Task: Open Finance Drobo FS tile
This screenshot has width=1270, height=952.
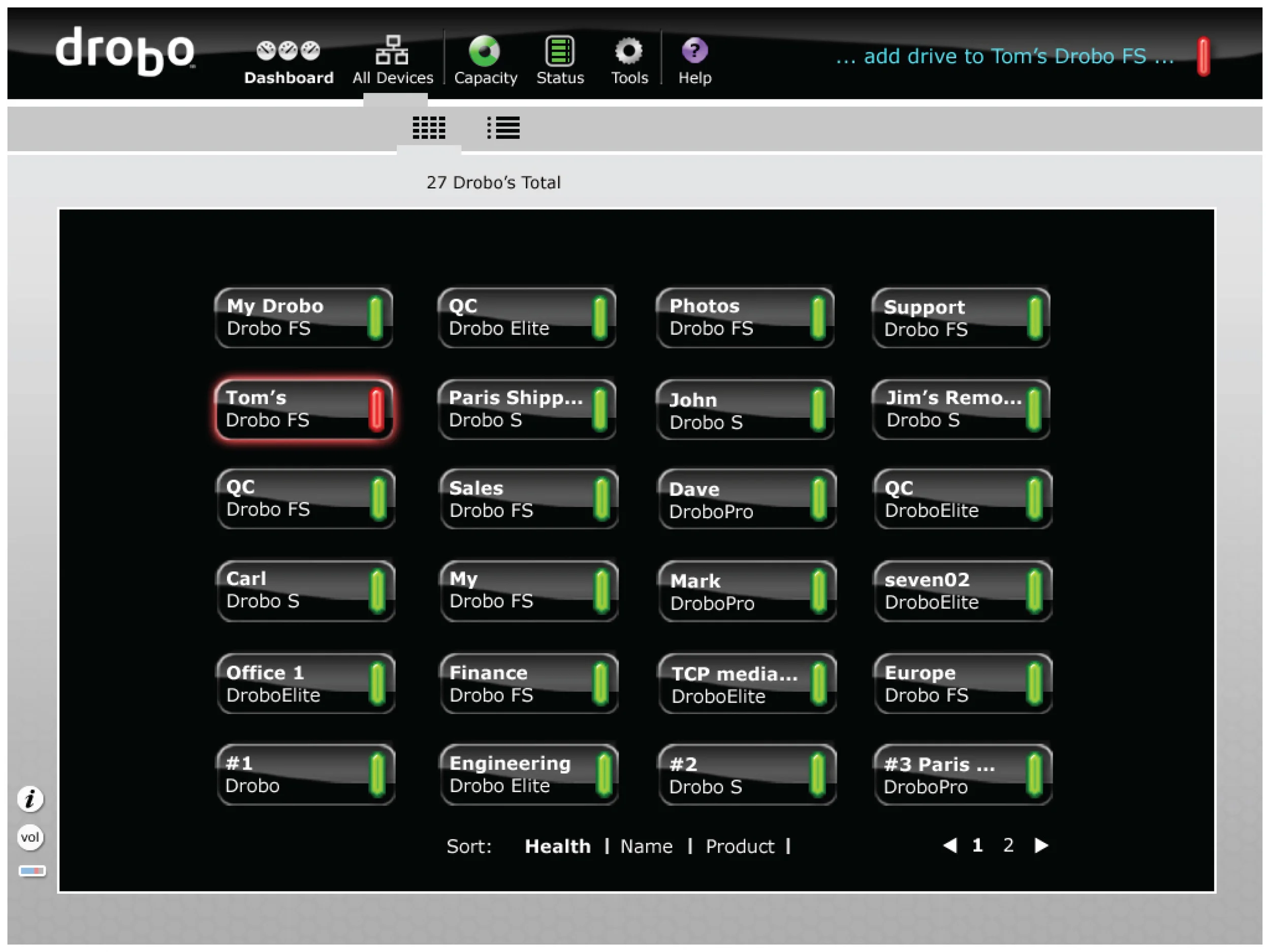Action: (529, 683)
